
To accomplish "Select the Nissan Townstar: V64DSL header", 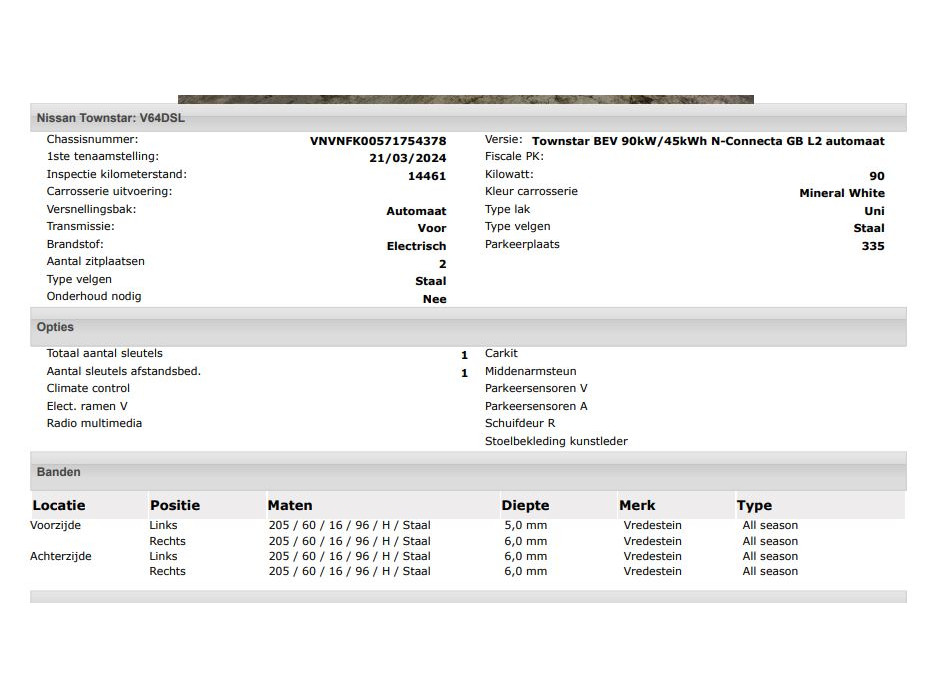I will (x=110, y=118).
